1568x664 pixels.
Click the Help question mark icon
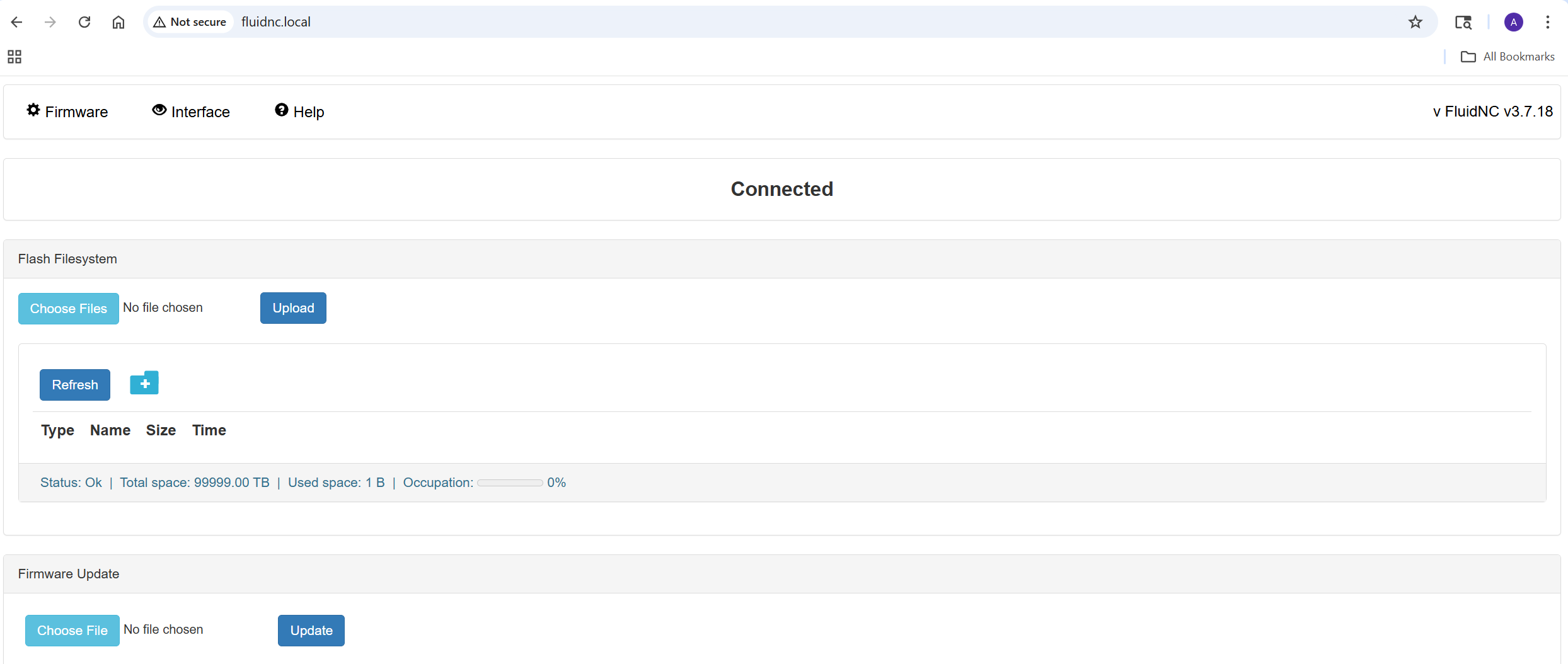[x=281, y=110]
